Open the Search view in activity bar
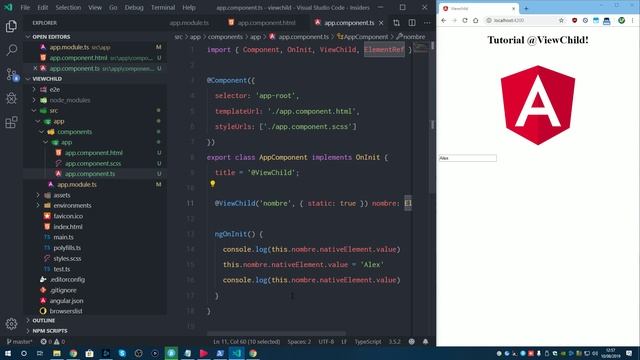Image resolution: width=640 pixels, height=360 pixels. coord(11,50)
